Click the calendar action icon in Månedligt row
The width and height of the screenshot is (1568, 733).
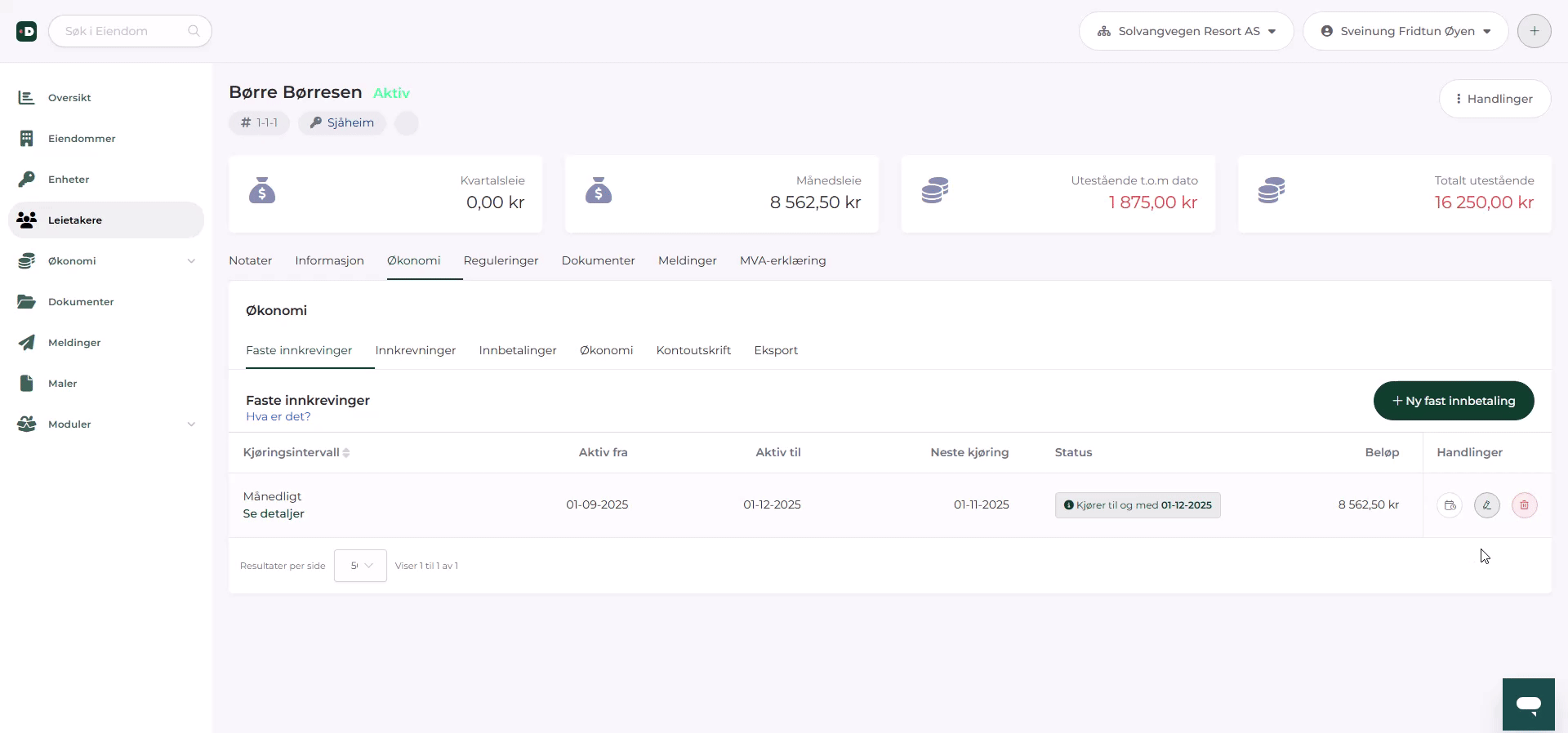1450,505
